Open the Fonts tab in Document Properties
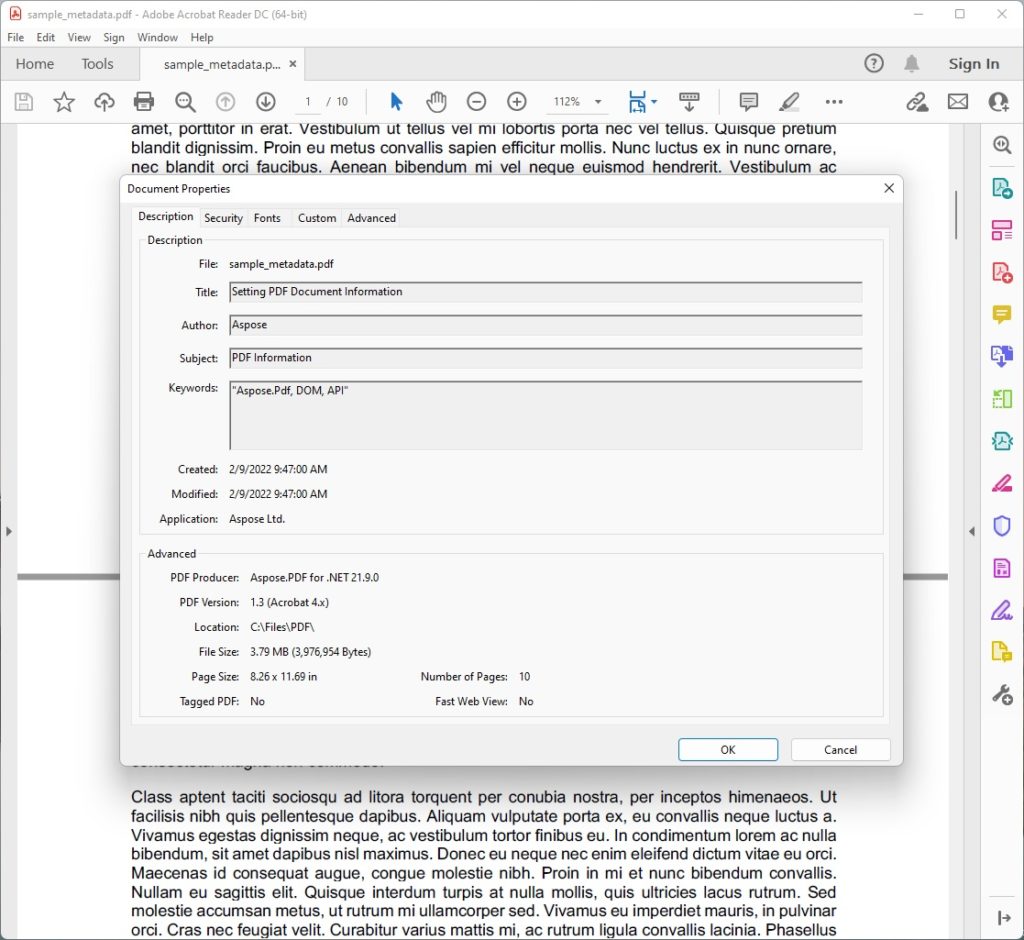 tap(267, 218)
